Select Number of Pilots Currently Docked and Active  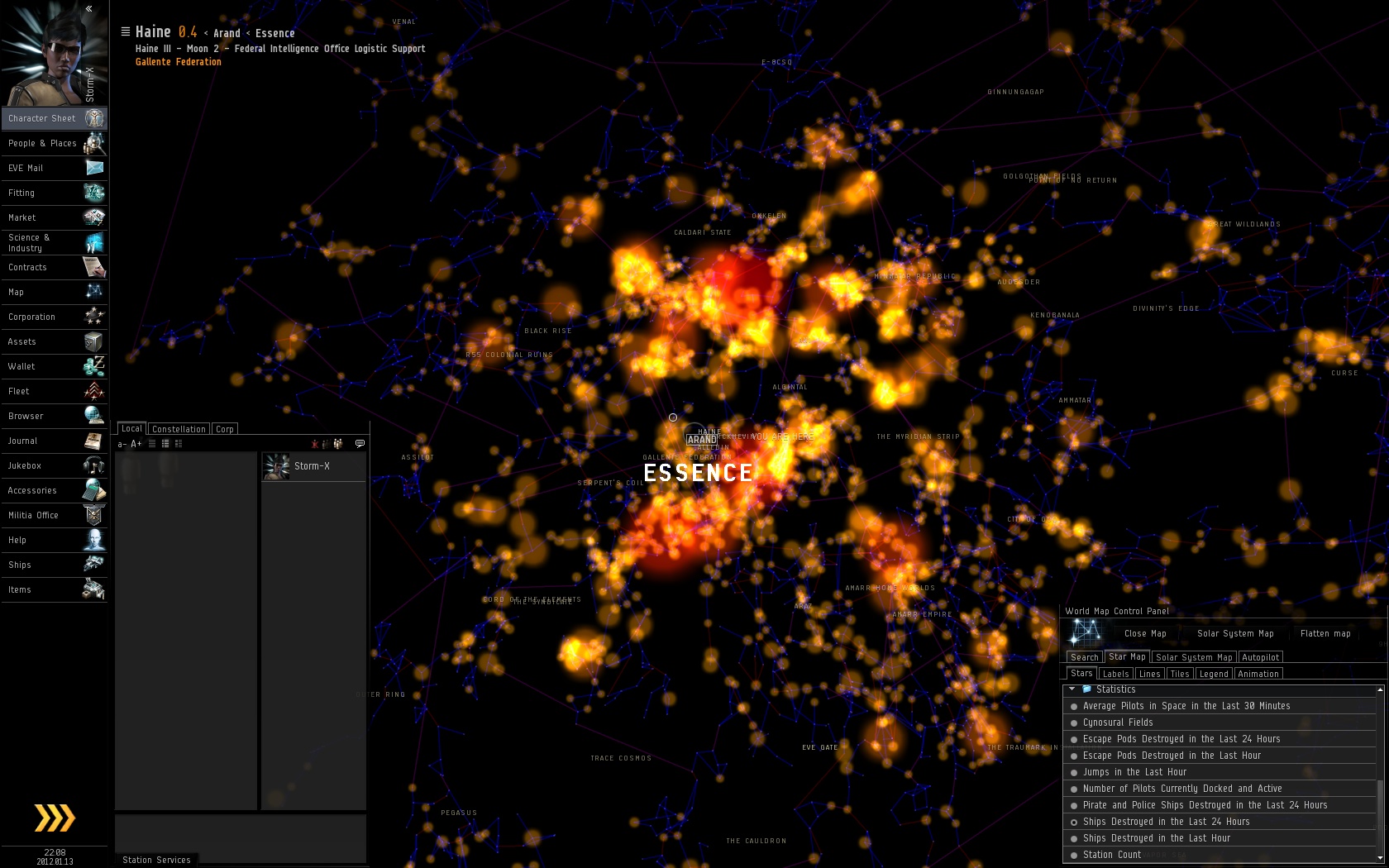[1220, 789]
